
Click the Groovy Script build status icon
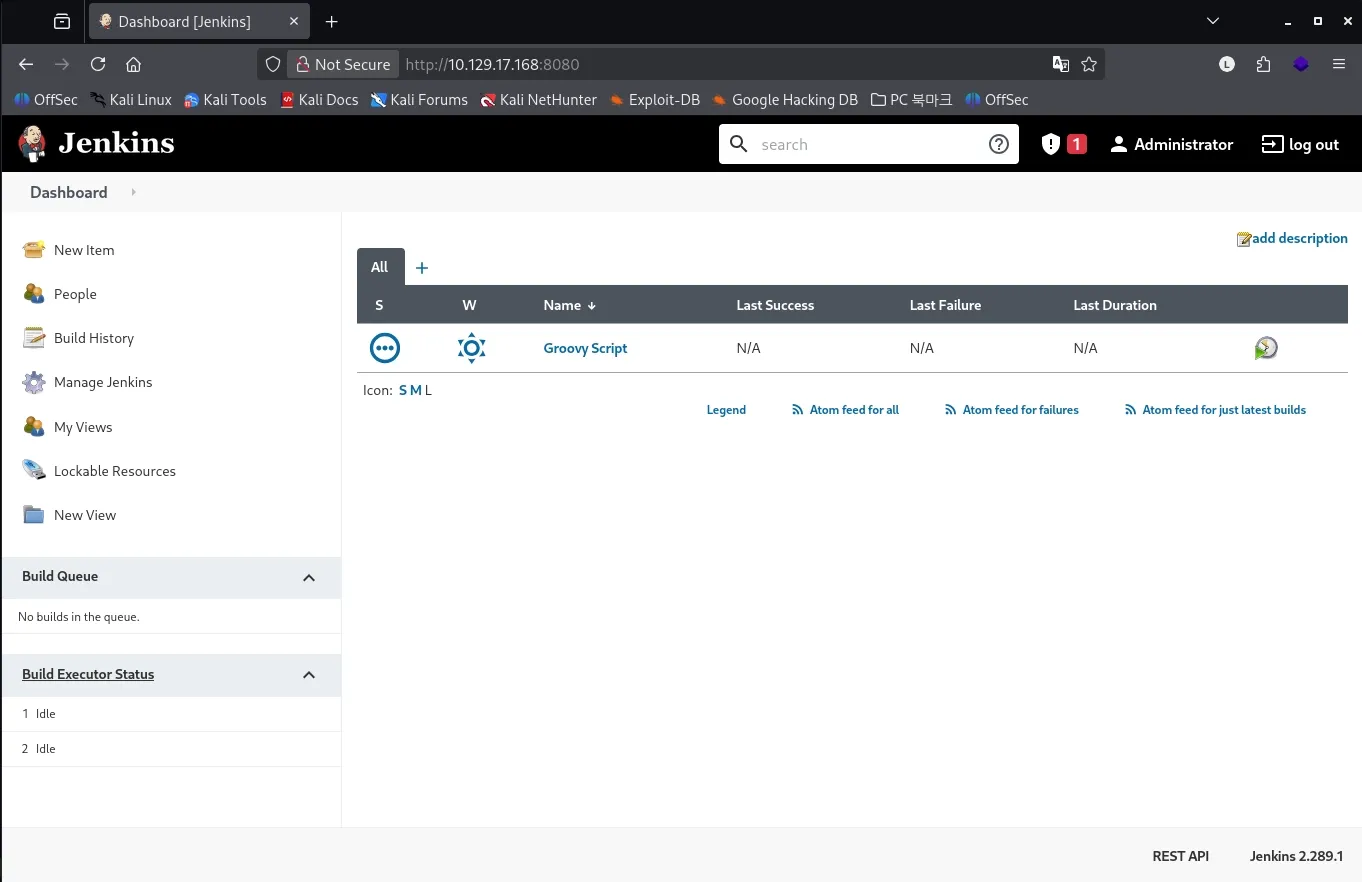385,348
